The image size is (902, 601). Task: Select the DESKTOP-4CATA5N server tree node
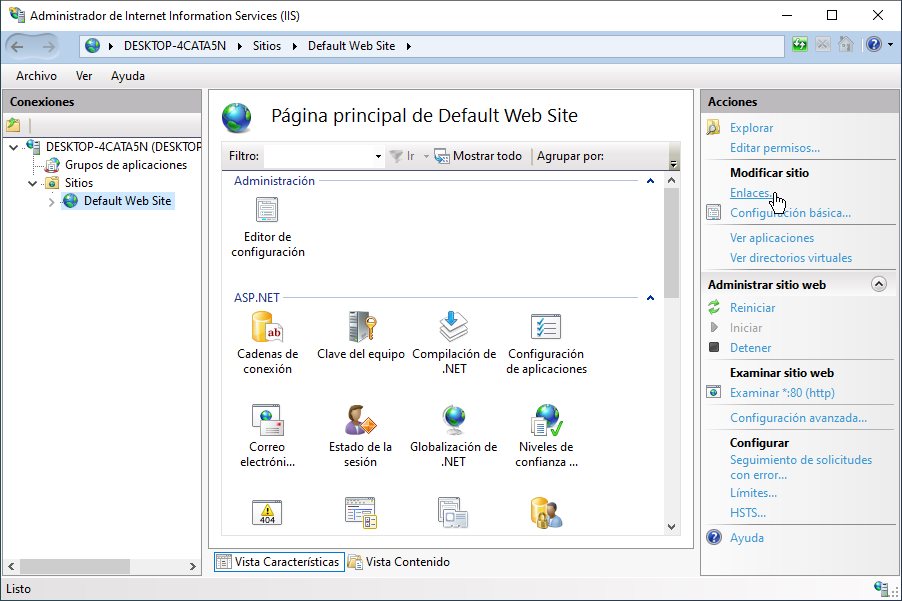pos(123,147)
